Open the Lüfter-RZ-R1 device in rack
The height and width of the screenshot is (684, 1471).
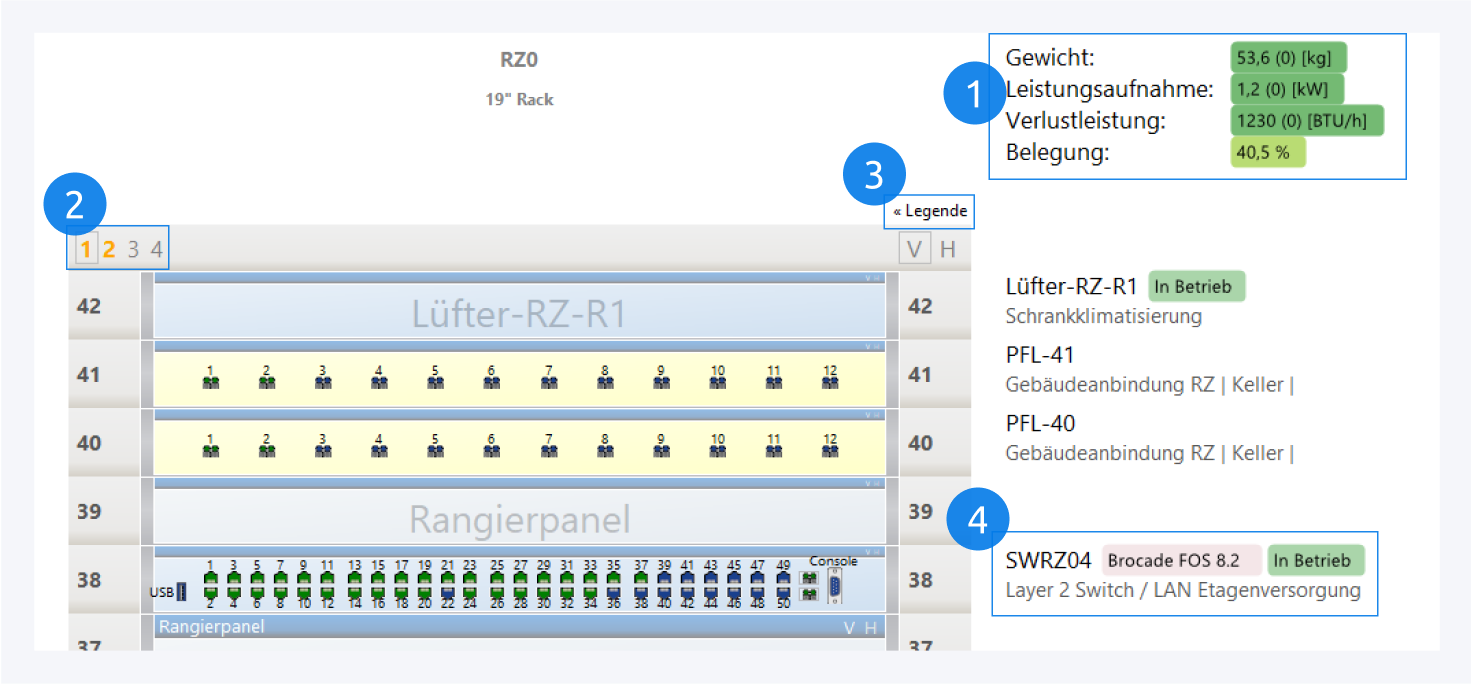(519, 314)
